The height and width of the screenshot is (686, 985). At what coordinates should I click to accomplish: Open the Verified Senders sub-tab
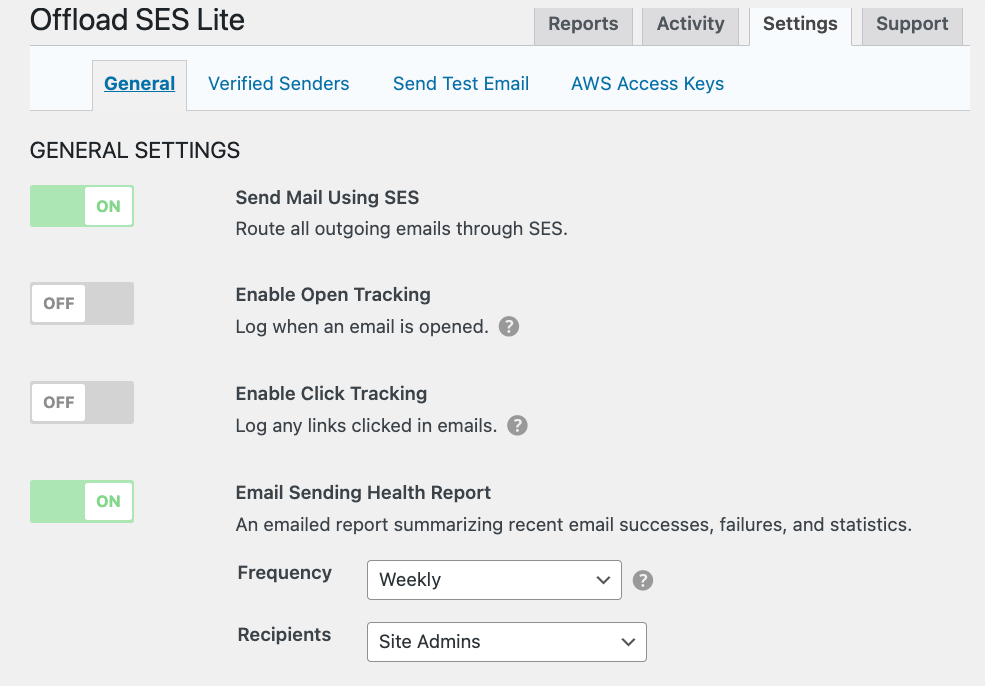pyautogui.click(x=278, y=84)
